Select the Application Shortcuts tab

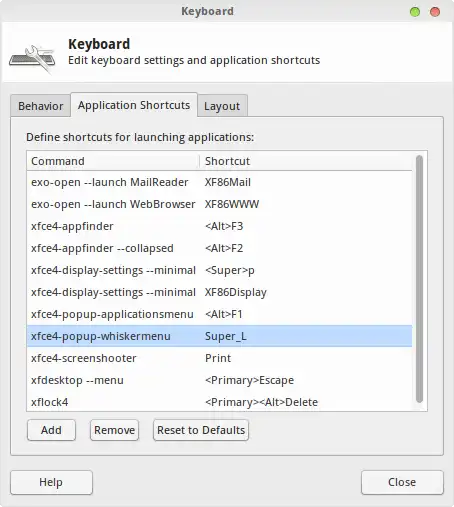tap(134, 105)
